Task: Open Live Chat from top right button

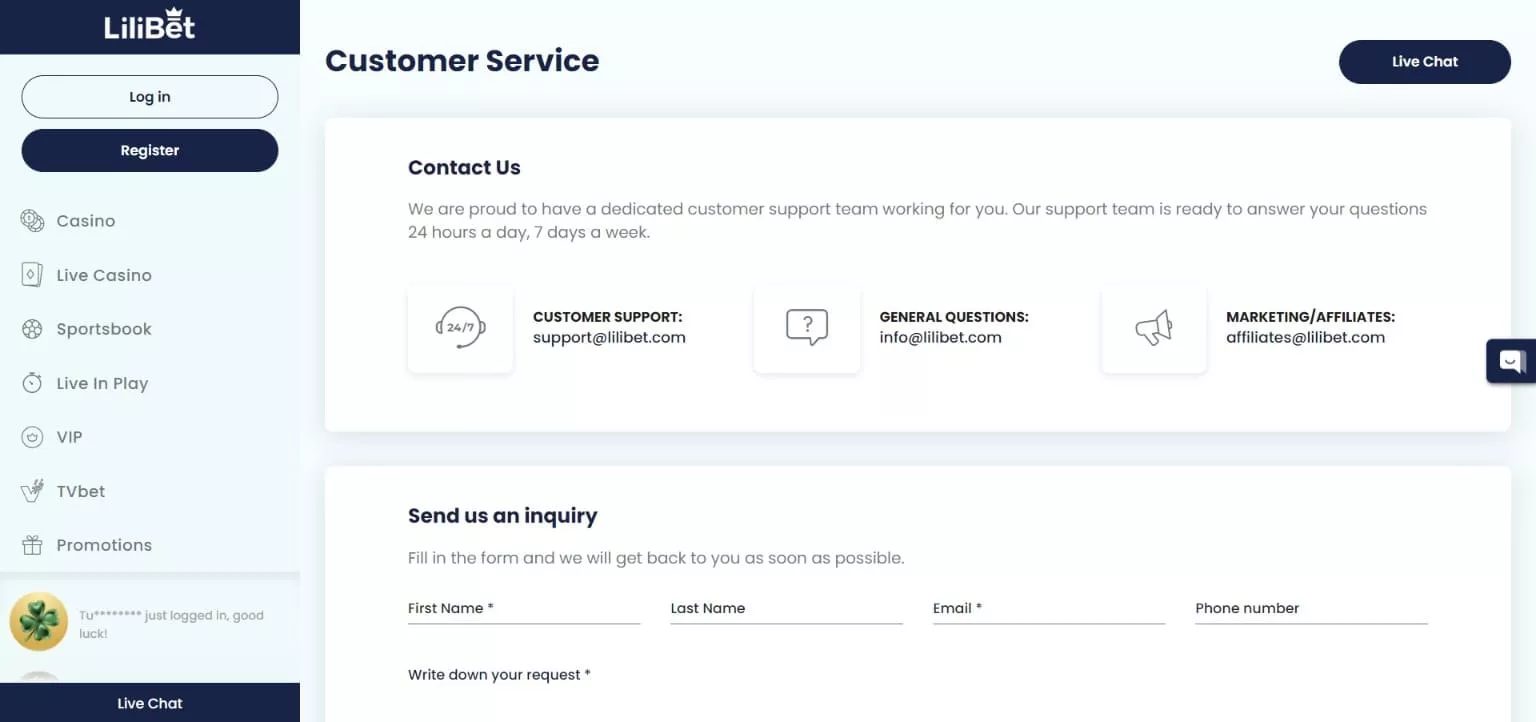Action: click(x=1424, y=62)
